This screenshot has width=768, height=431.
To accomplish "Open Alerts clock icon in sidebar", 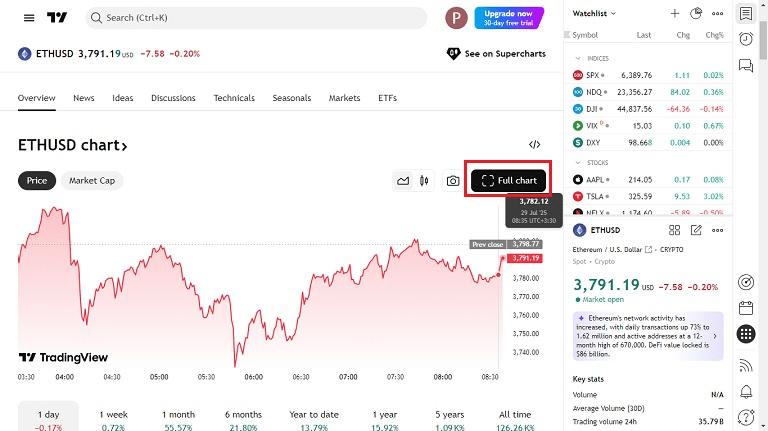I will click(746, 39).
